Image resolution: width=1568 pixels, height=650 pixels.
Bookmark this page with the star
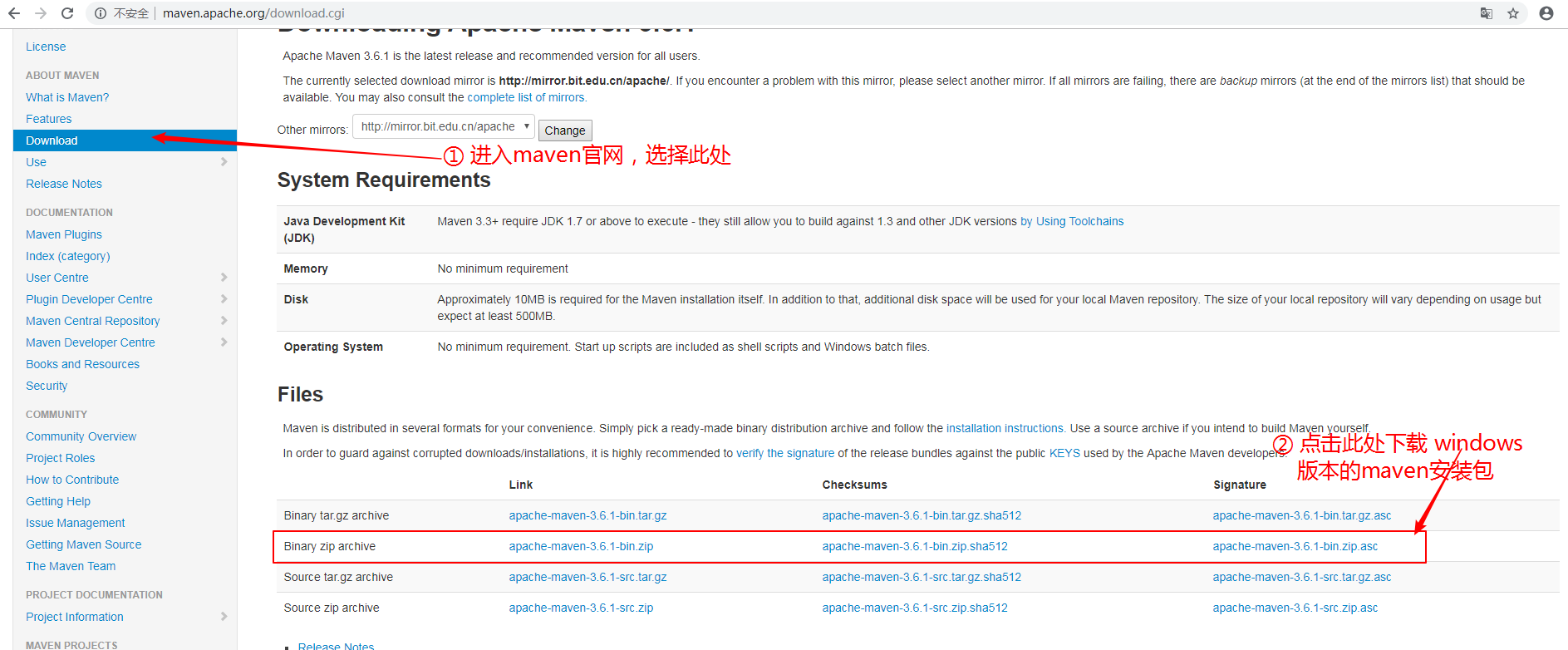tap(1513, 13)
